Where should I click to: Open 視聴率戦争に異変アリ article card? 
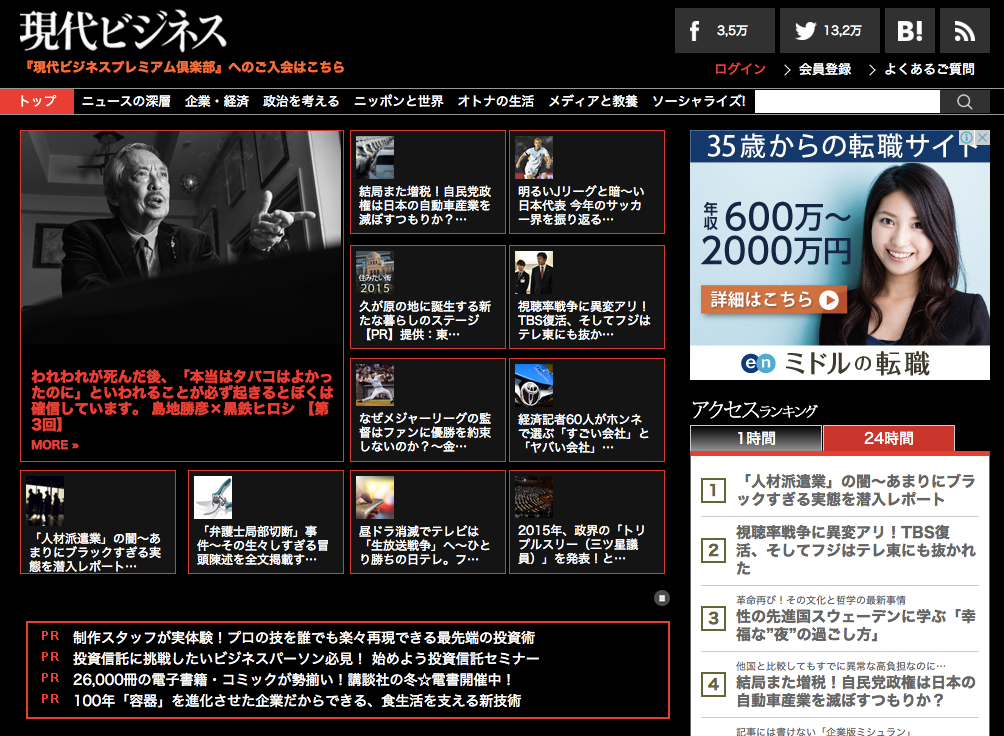[x=587, y=297]
